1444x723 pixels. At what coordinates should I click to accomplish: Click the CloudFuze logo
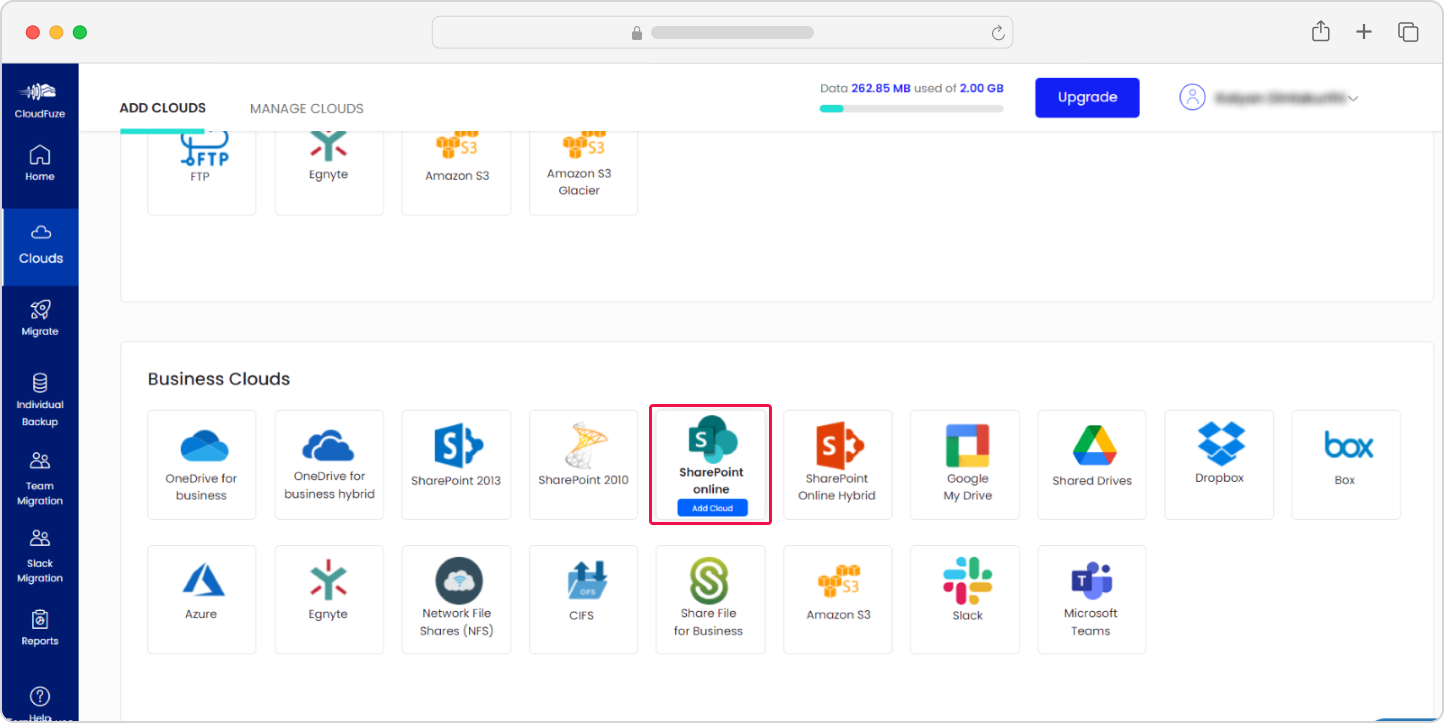[x=40, y=100]
